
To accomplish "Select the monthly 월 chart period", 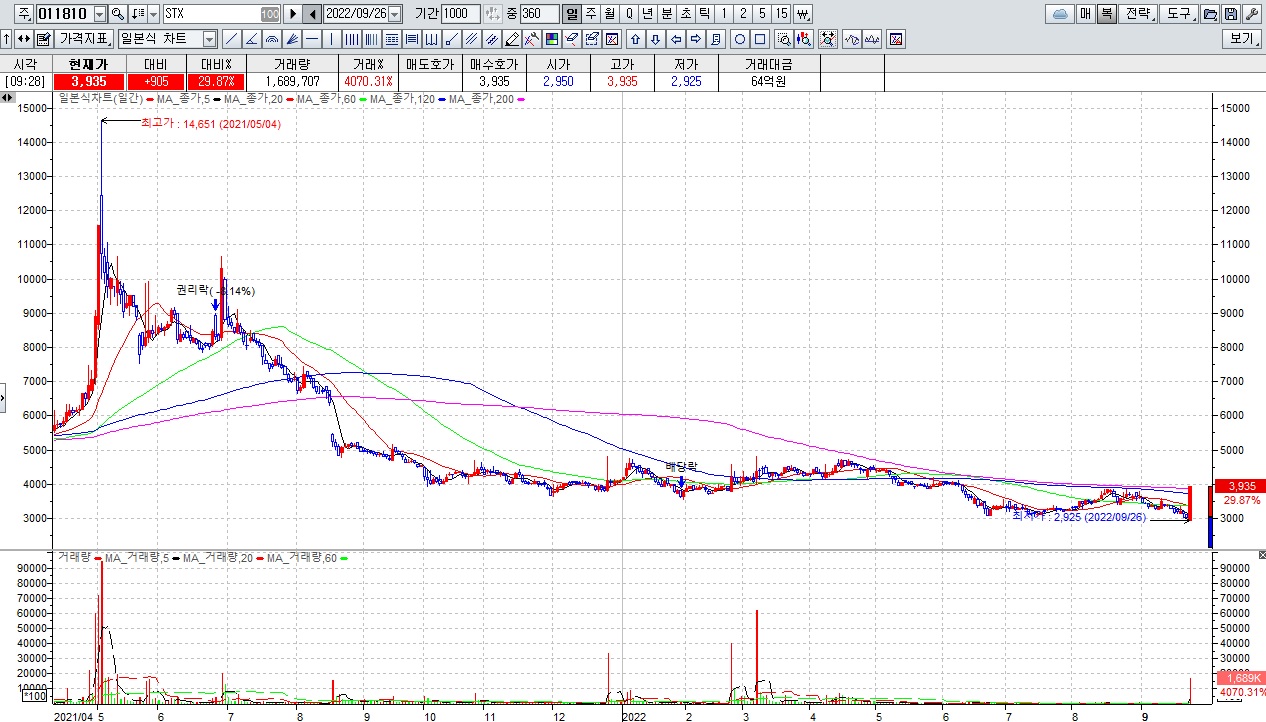I will pyautogui.click(x=609, y=14).
